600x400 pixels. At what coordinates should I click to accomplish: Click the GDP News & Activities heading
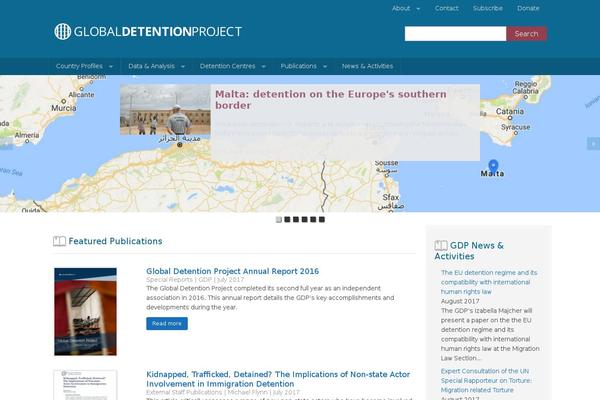pos(469,251)
